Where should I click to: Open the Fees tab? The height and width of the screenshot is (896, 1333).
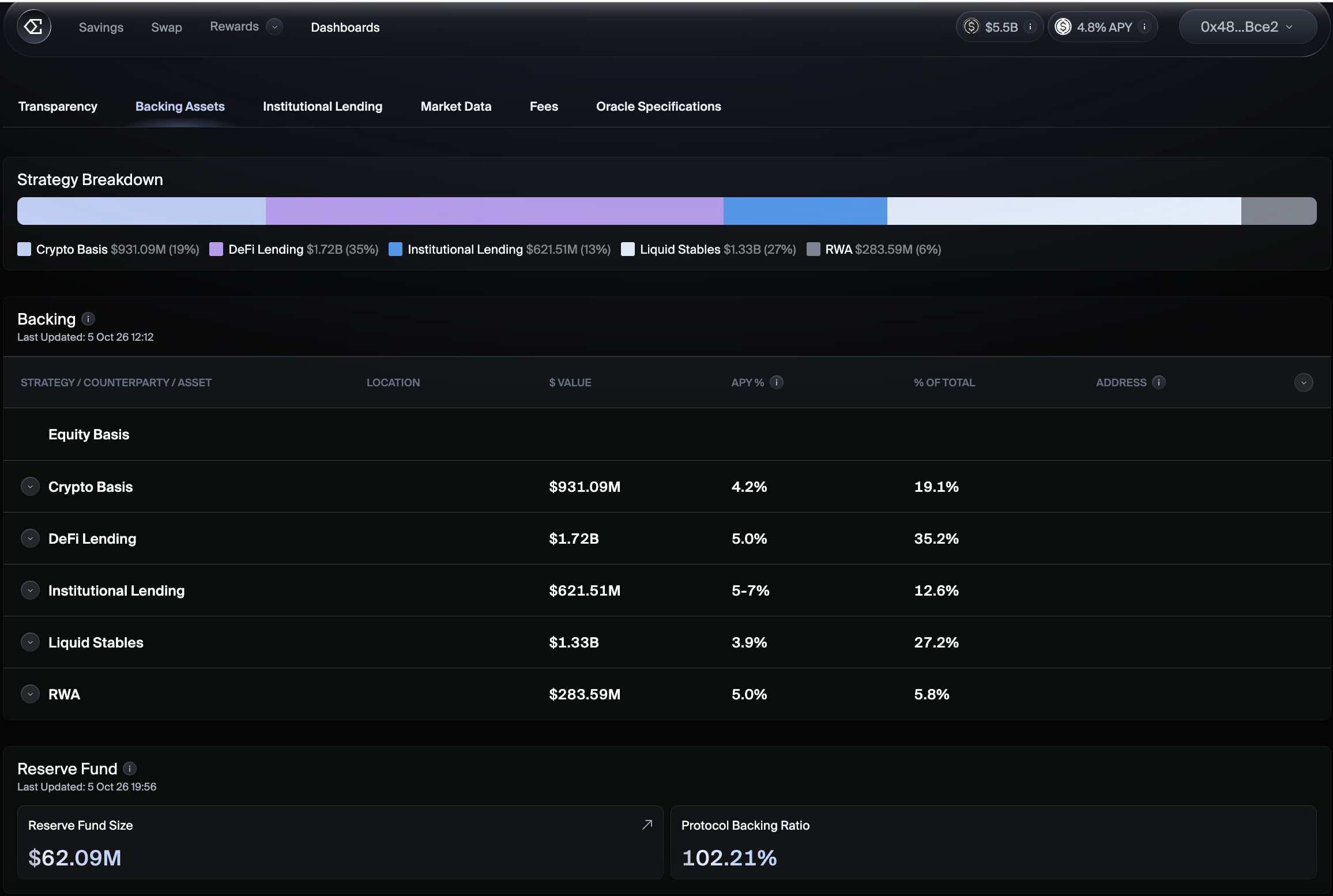pyautogui.click(x=544, y=106)
